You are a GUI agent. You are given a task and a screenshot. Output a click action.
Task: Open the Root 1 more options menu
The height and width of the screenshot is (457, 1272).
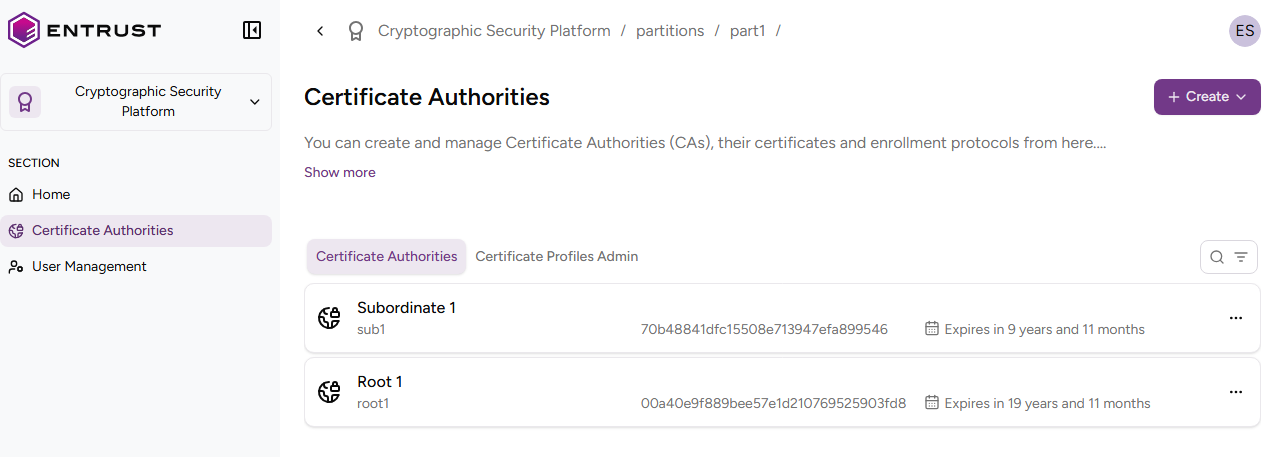tap(1235, 392)
